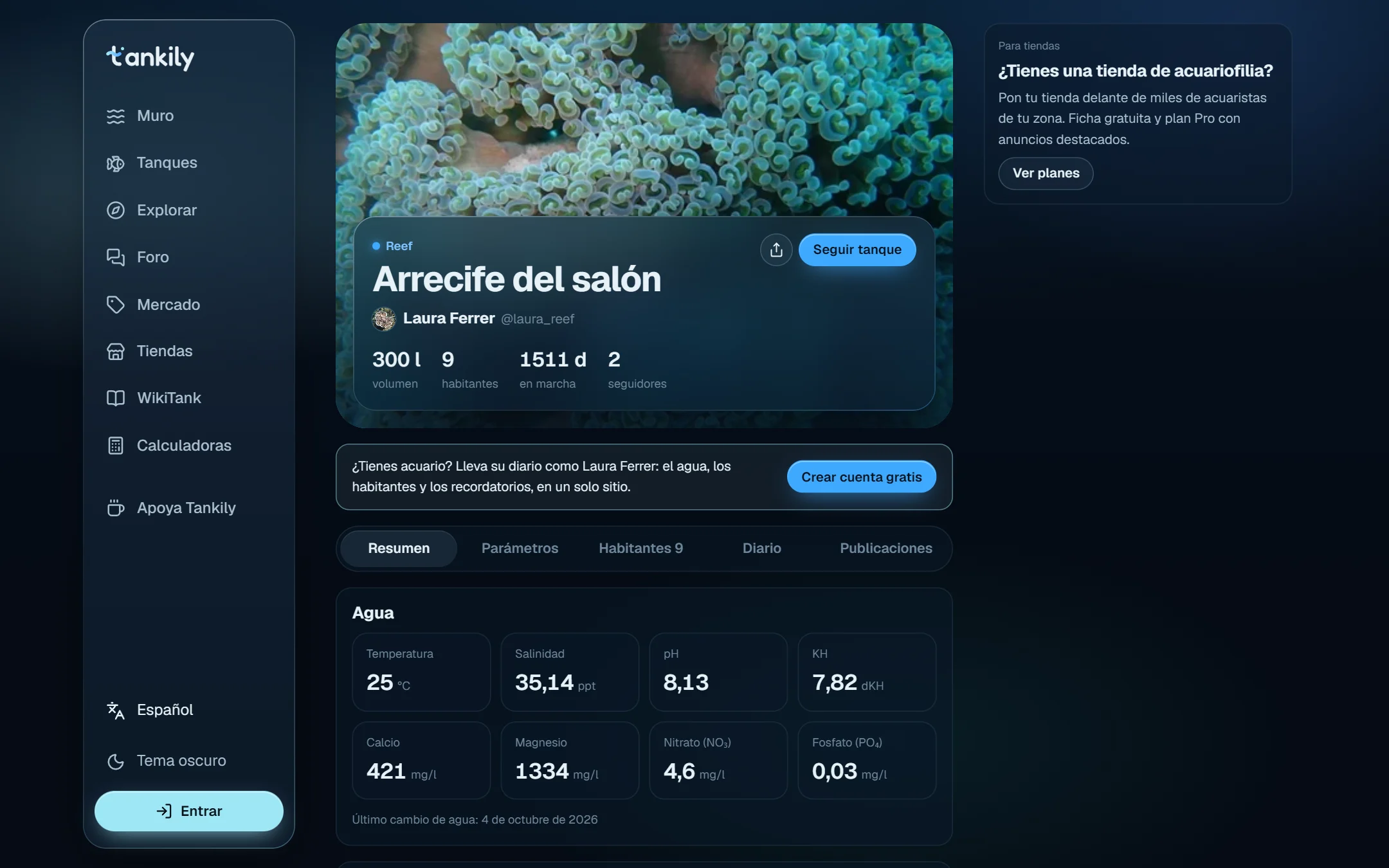Click the @laura_reef username
This screenshot has width=1389, height=868.
click(538, 319)
